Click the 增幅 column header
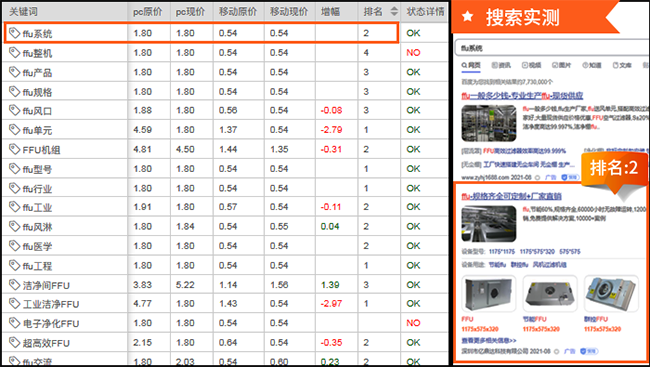The height and width of the screenshot is (367, 650). 330,12
